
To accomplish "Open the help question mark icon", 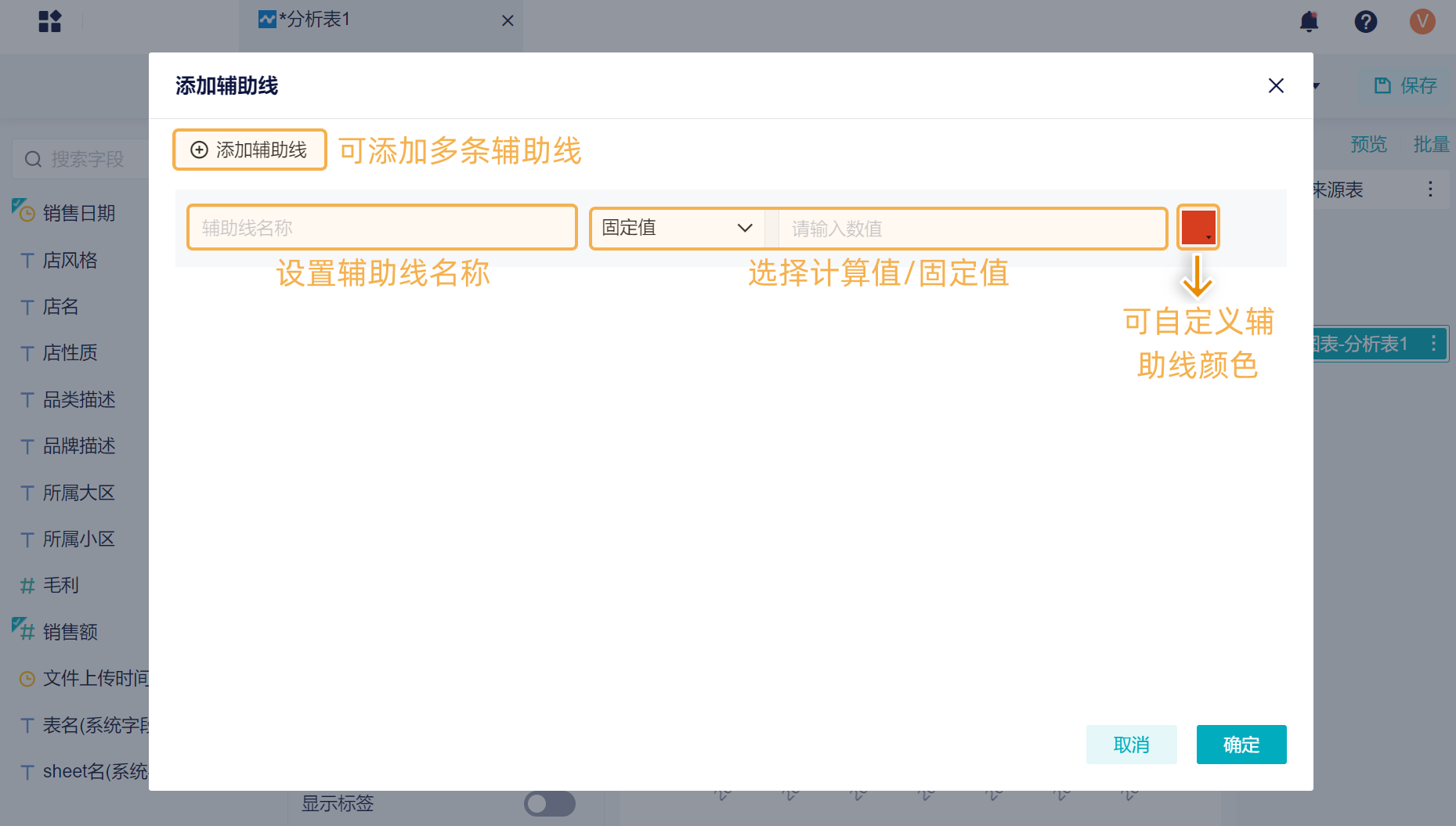I will tap(1366, 22).
